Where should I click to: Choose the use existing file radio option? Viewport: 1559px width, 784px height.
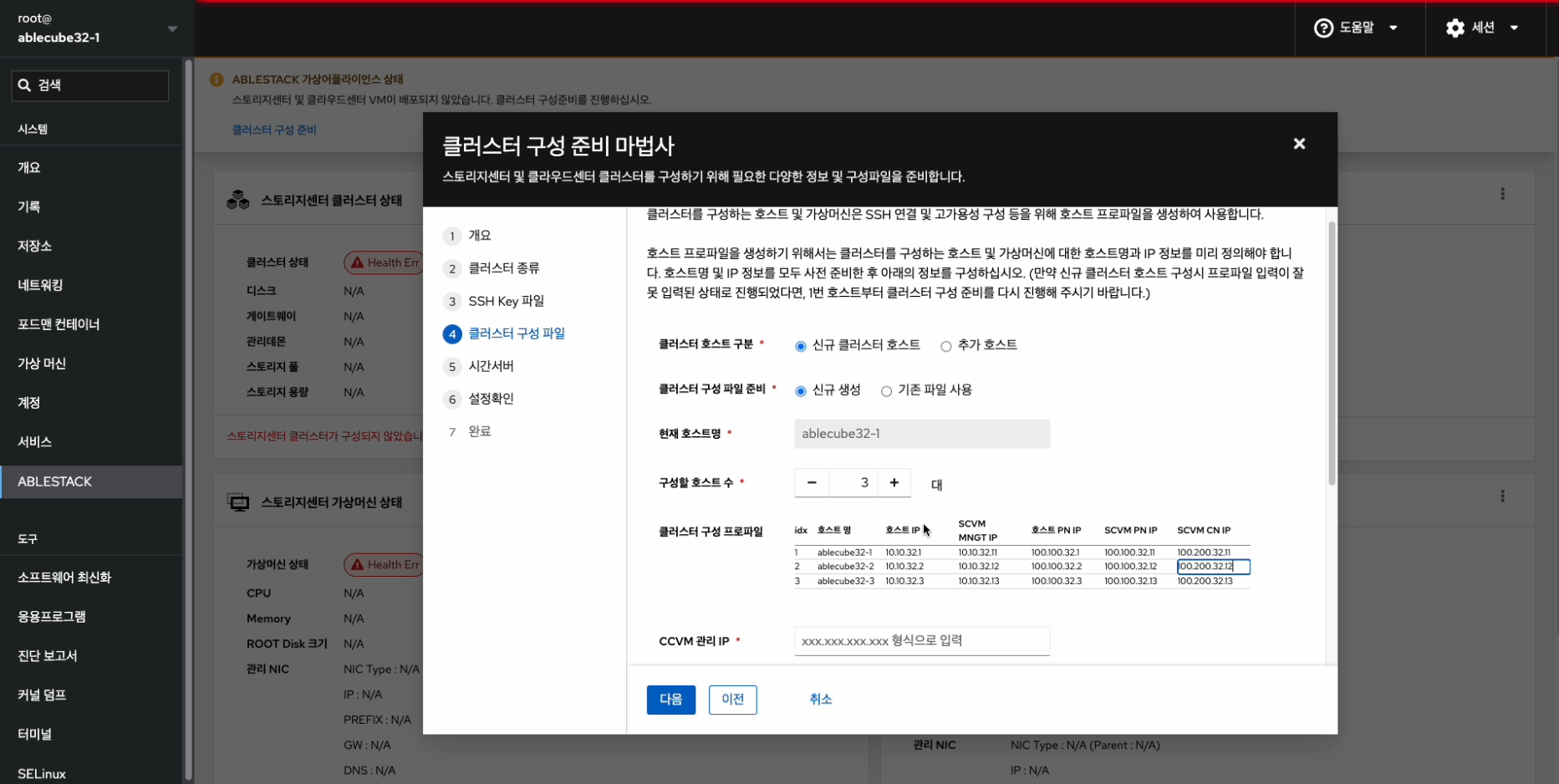click(x=886, y=391)
